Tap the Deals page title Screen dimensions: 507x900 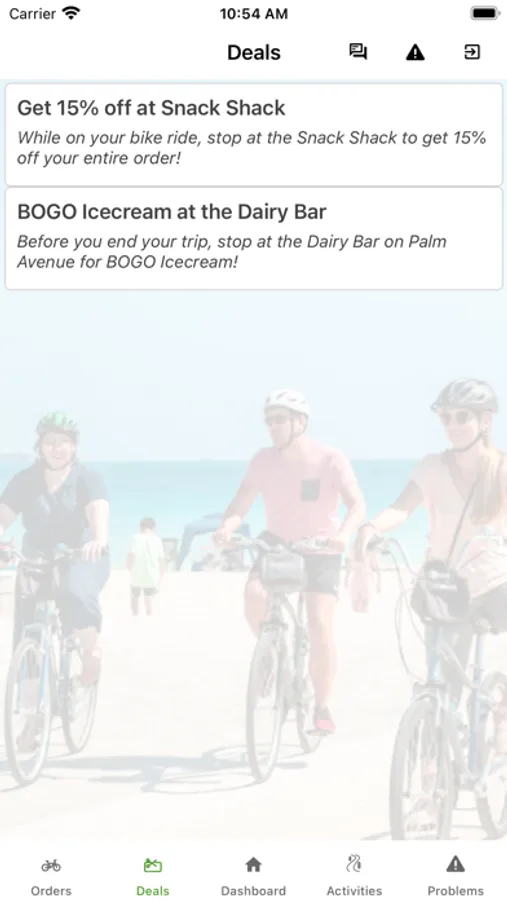pos(254,52)
